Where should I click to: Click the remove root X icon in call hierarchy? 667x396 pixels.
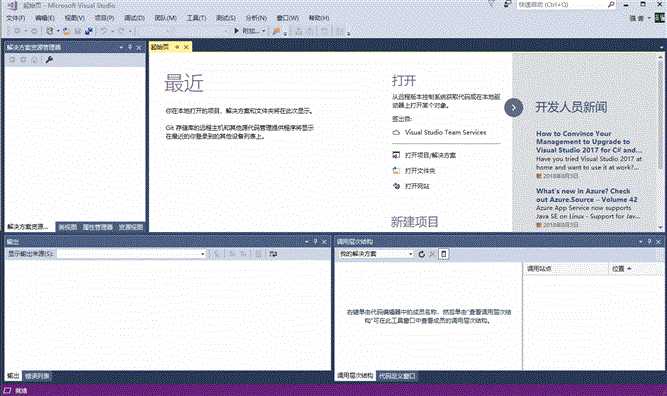tap(433, 254)
